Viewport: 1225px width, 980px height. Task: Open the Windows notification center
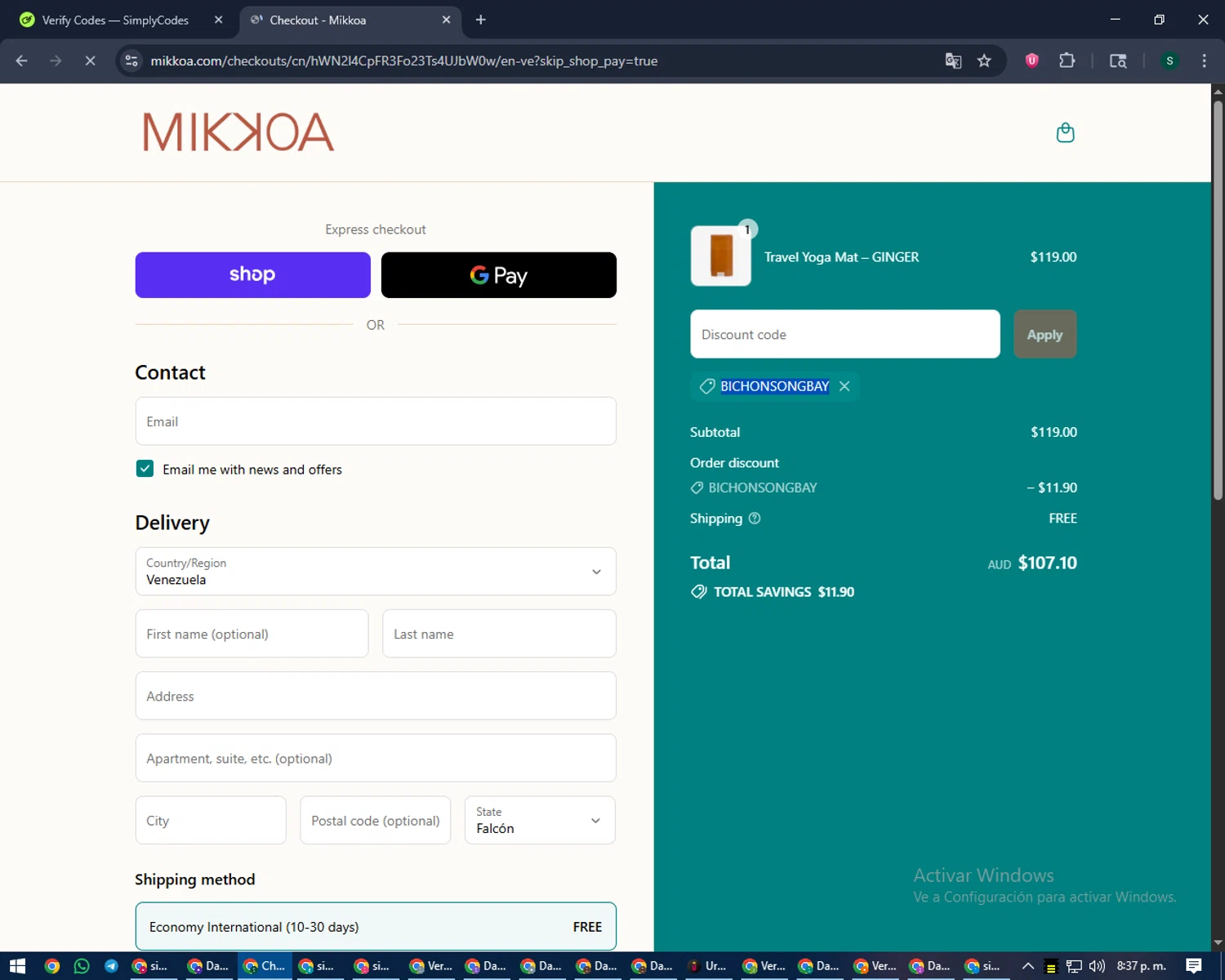point(1194,966)
